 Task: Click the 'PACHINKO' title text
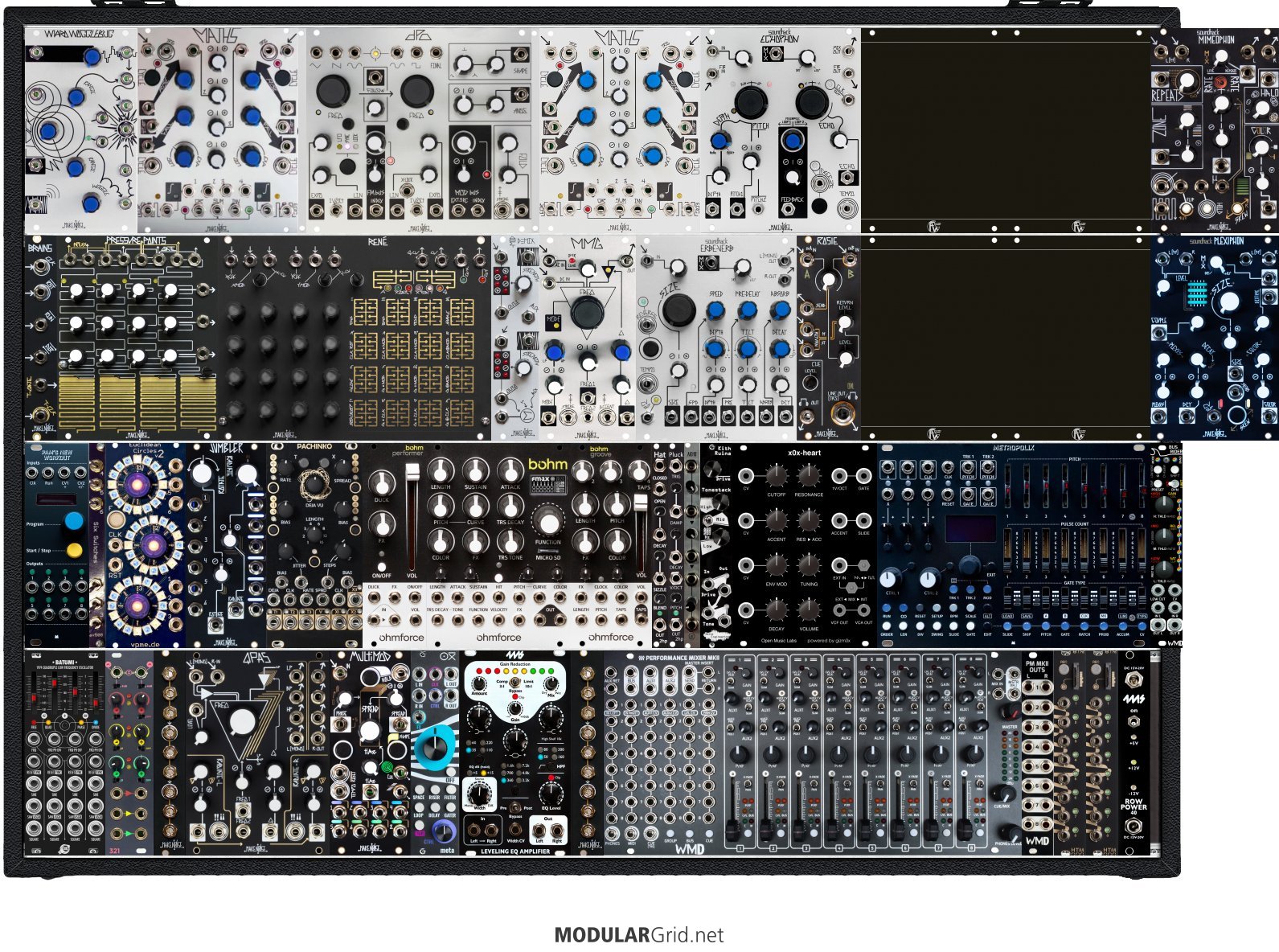click(314, 445)
